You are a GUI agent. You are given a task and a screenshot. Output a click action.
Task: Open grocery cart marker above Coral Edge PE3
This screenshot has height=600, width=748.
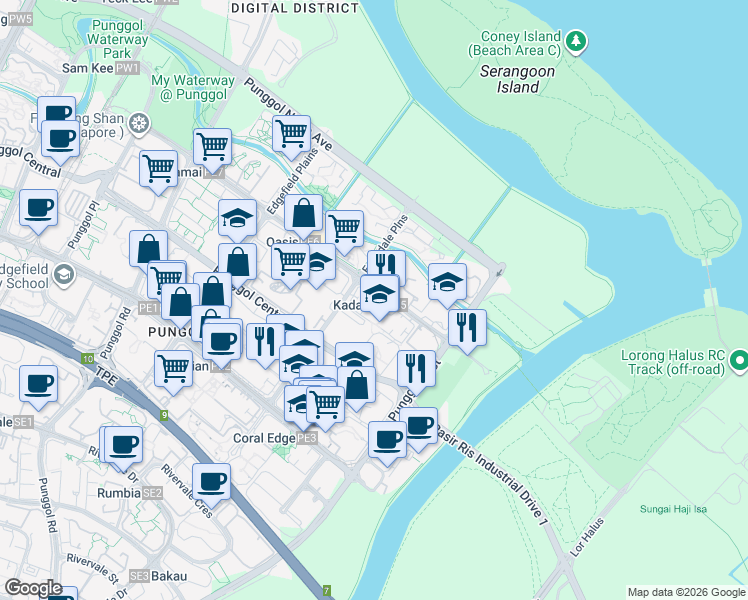(325, 407)
